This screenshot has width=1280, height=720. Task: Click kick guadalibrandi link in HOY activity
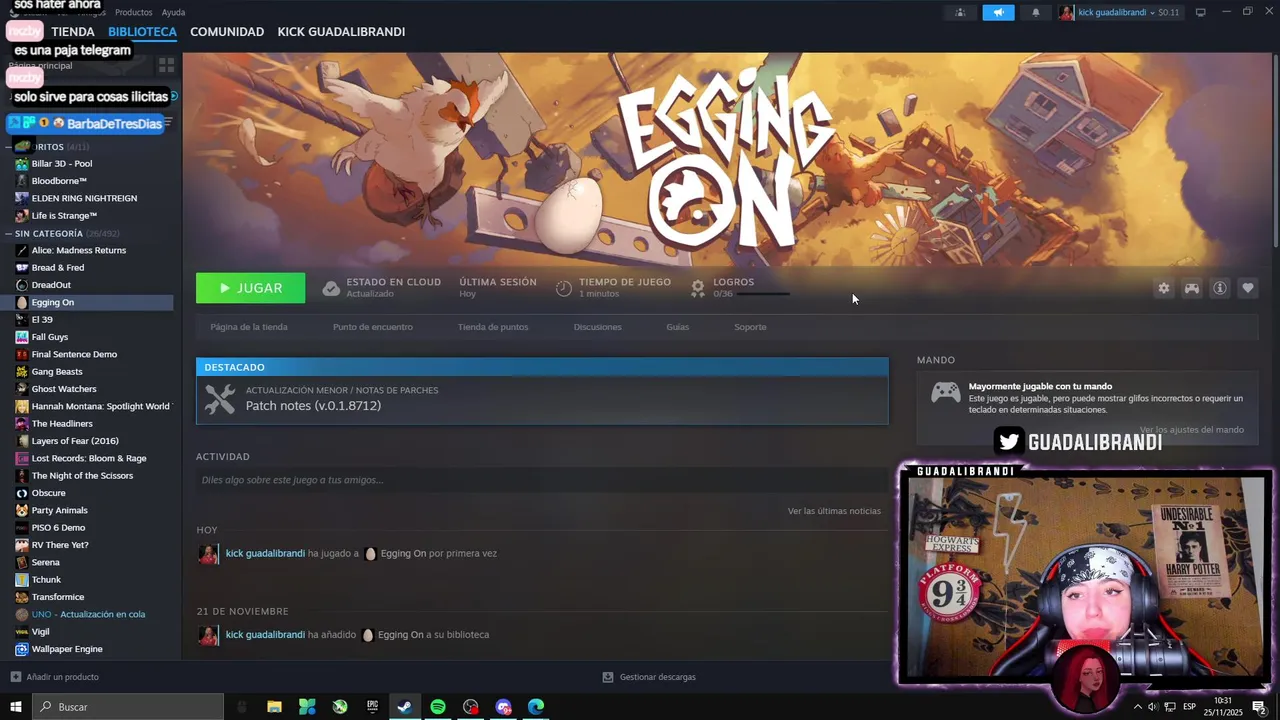pos(265,553)
